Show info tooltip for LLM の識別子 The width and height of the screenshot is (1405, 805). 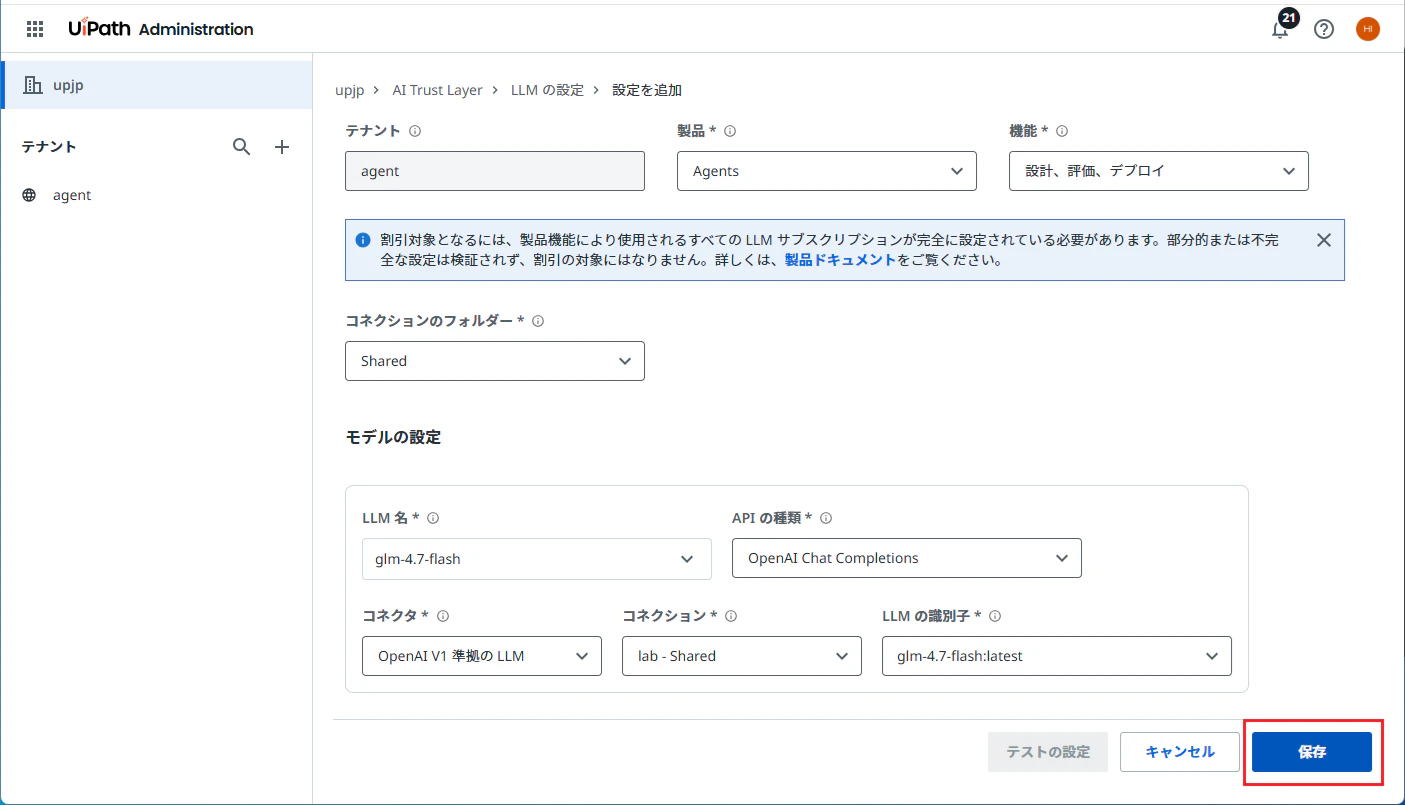pos(995,616)
